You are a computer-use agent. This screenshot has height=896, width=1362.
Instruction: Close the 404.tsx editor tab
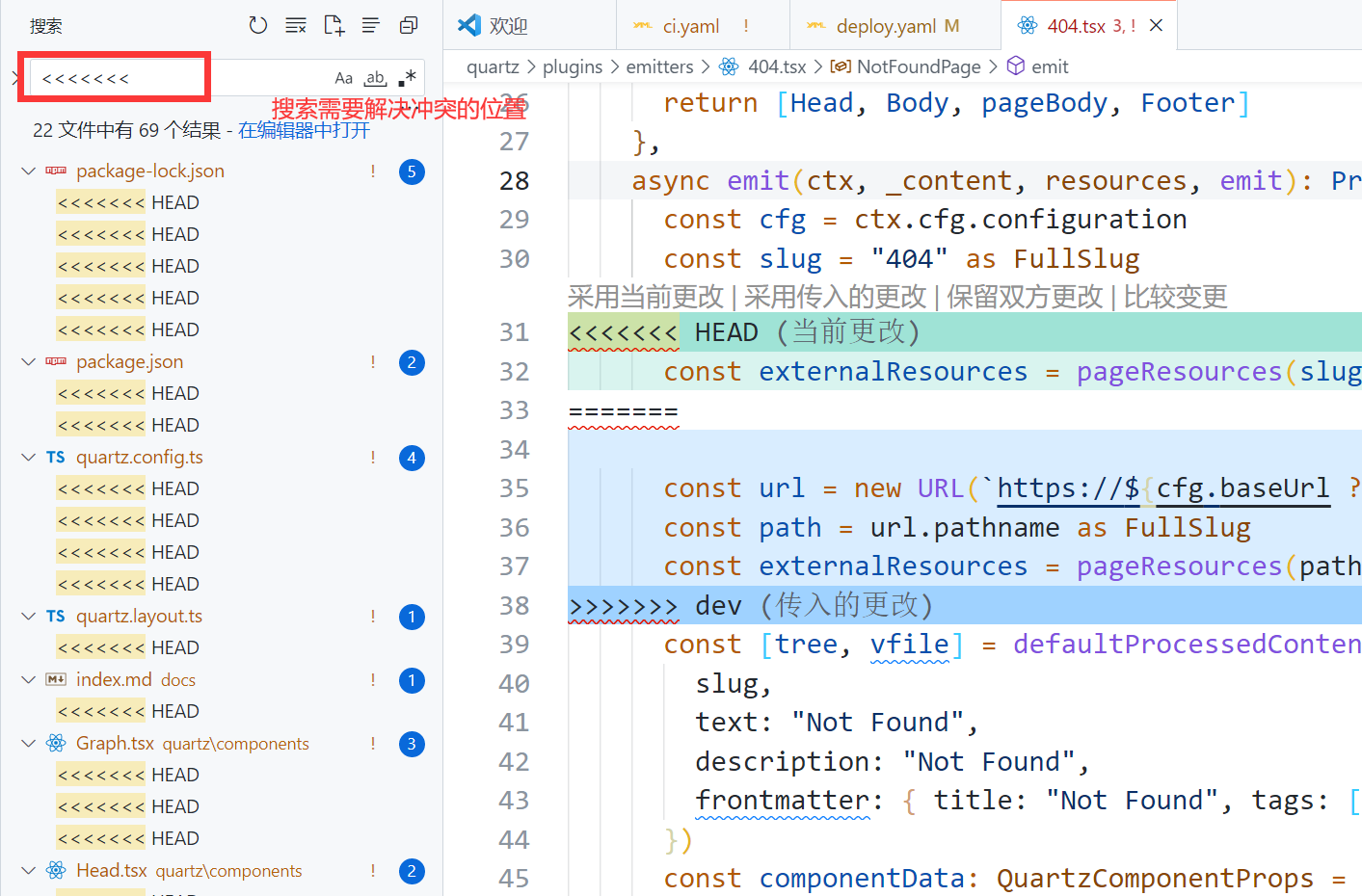coord(1157,26)
